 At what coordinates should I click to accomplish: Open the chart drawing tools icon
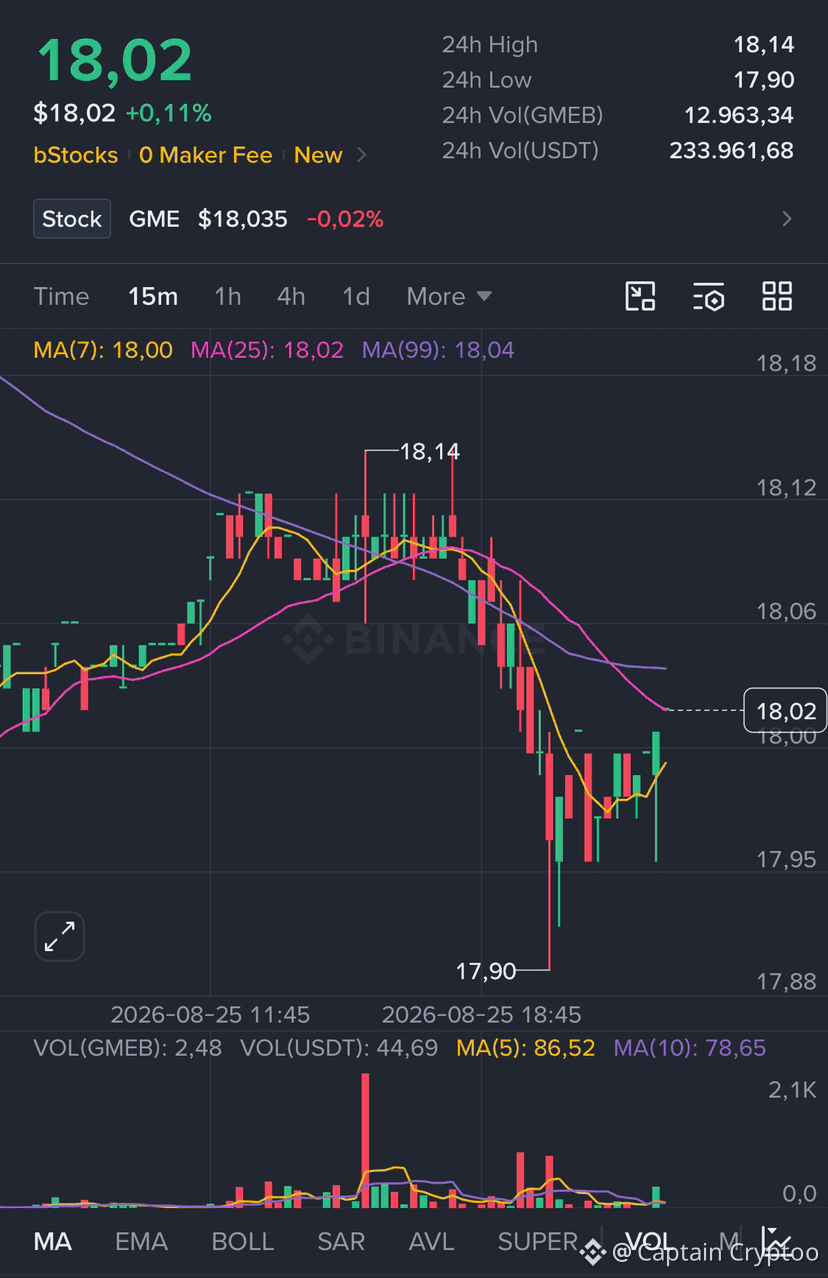(x=640, y=296)
